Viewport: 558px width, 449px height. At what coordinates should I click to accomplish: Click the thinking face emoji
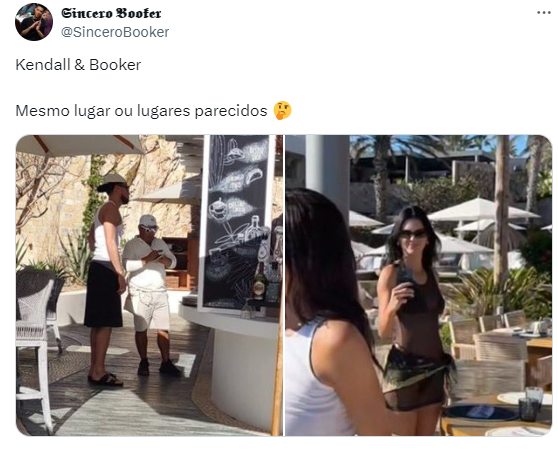pos(283,111)
